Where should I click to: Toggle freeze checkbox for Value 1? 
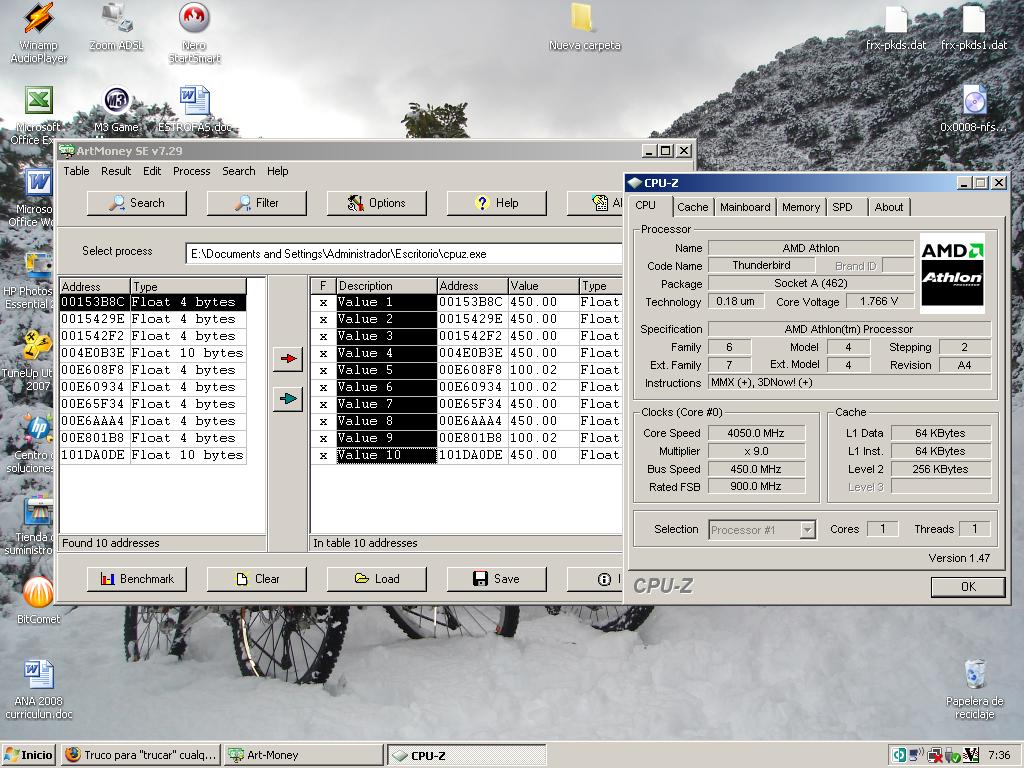point(323,302)
